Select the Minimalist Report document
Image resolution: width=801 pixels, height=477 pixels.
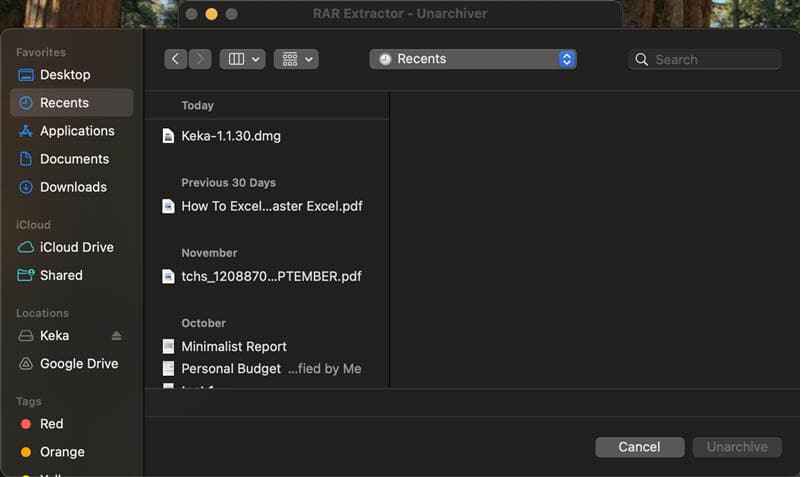(x=234, y=347)
